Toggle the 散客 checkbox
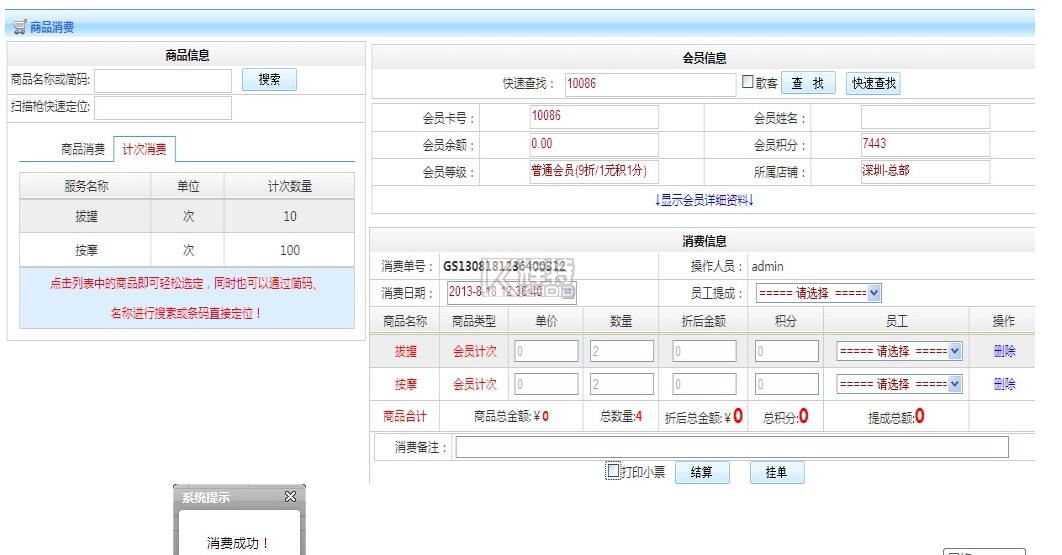Viewport: 1062px width, 555px height. pos(748,84)
